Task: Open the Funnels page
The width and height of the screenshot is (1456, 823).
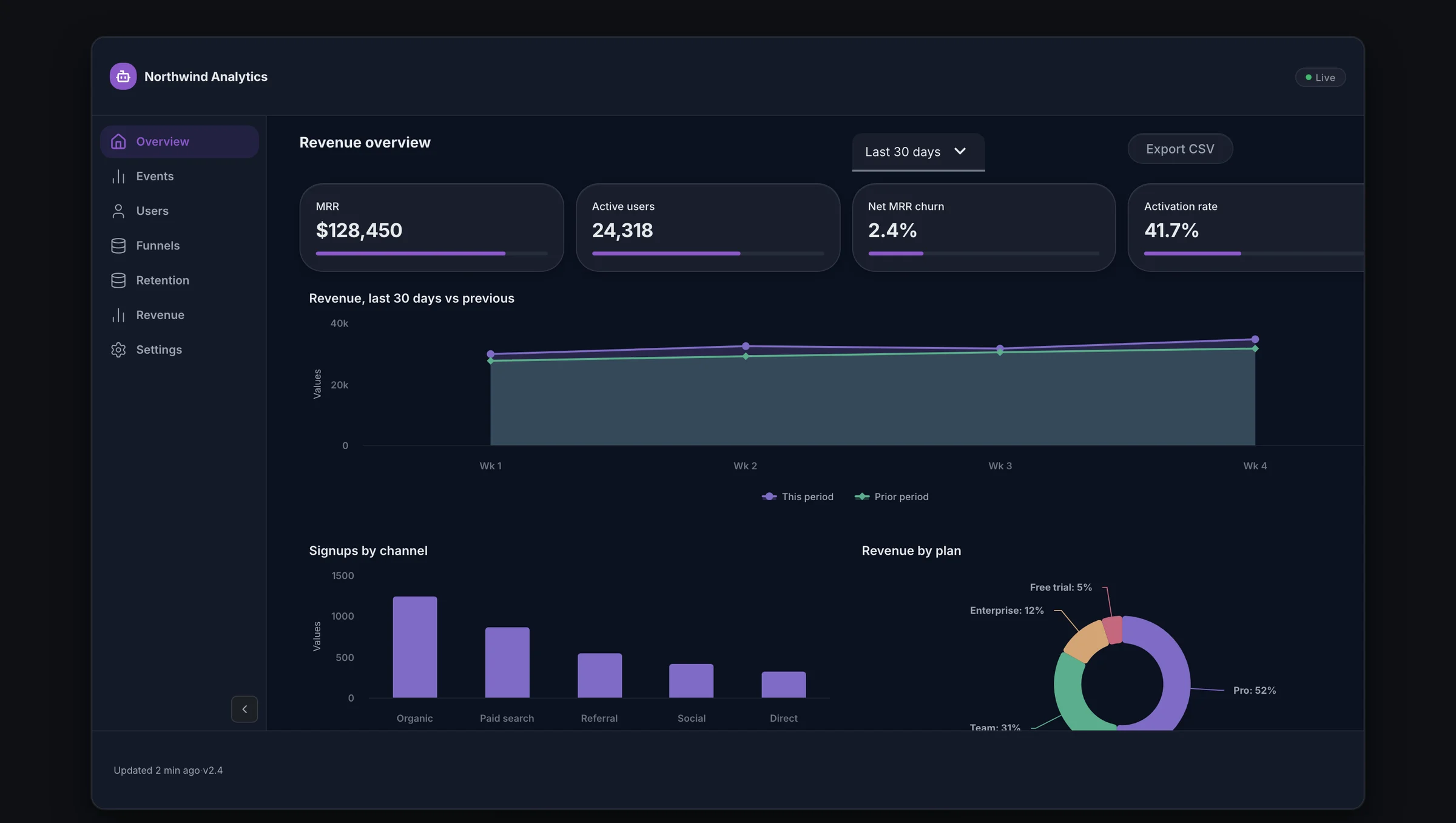Action: pos(180,245)
